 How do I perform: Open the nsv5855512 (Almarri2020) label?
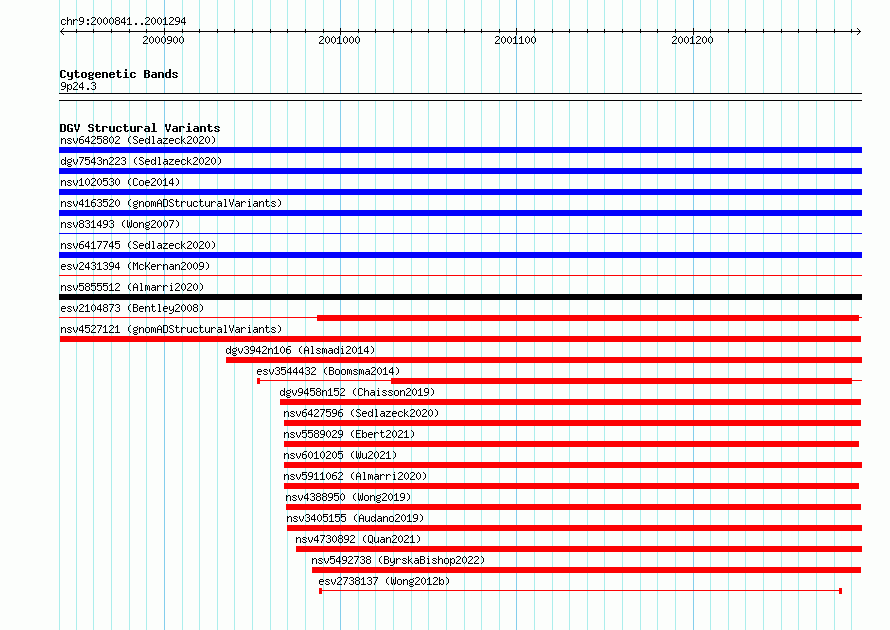click(x=132, y=287)
